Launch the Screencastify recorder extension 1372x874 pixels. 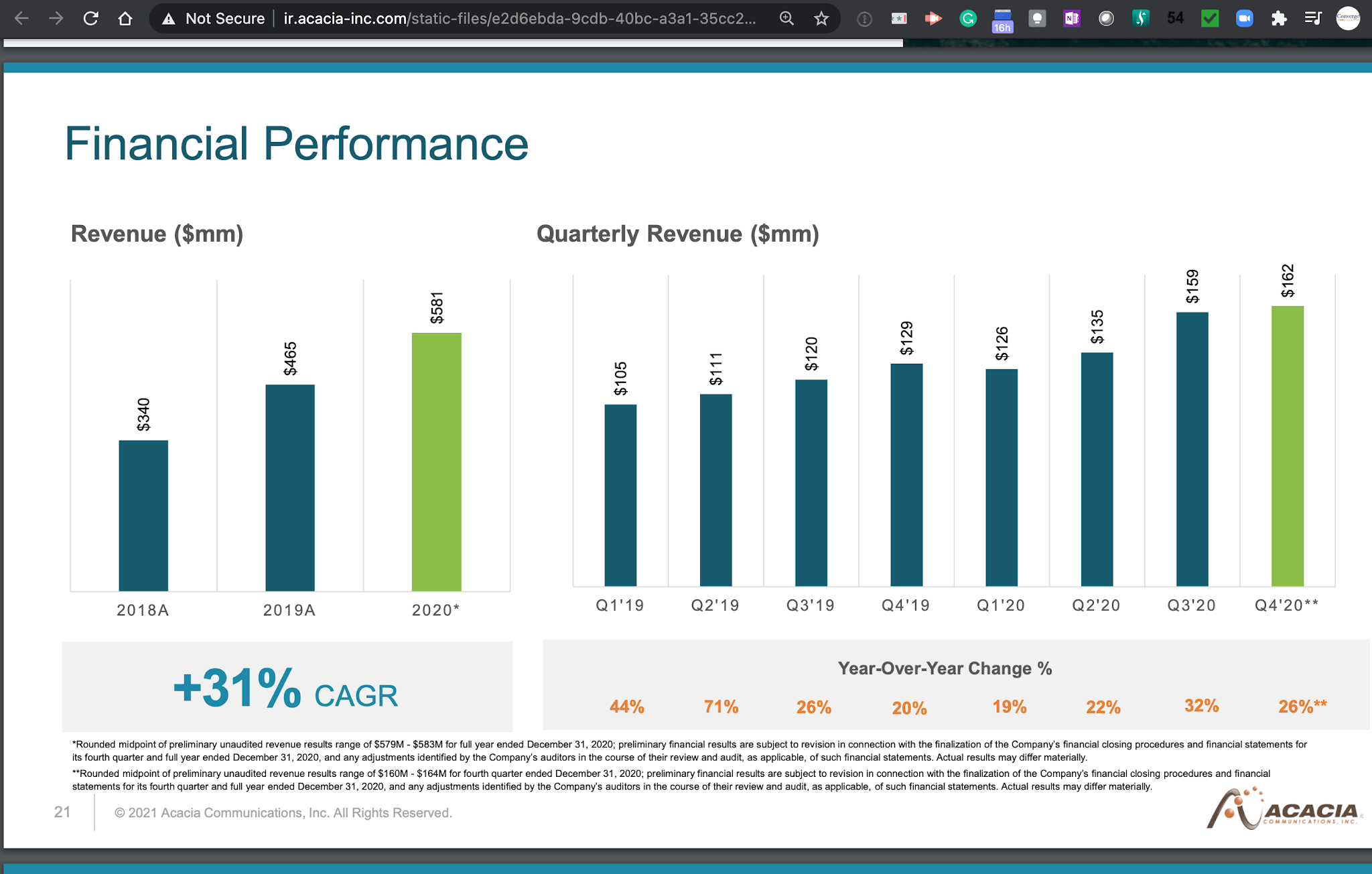[934, 18]
